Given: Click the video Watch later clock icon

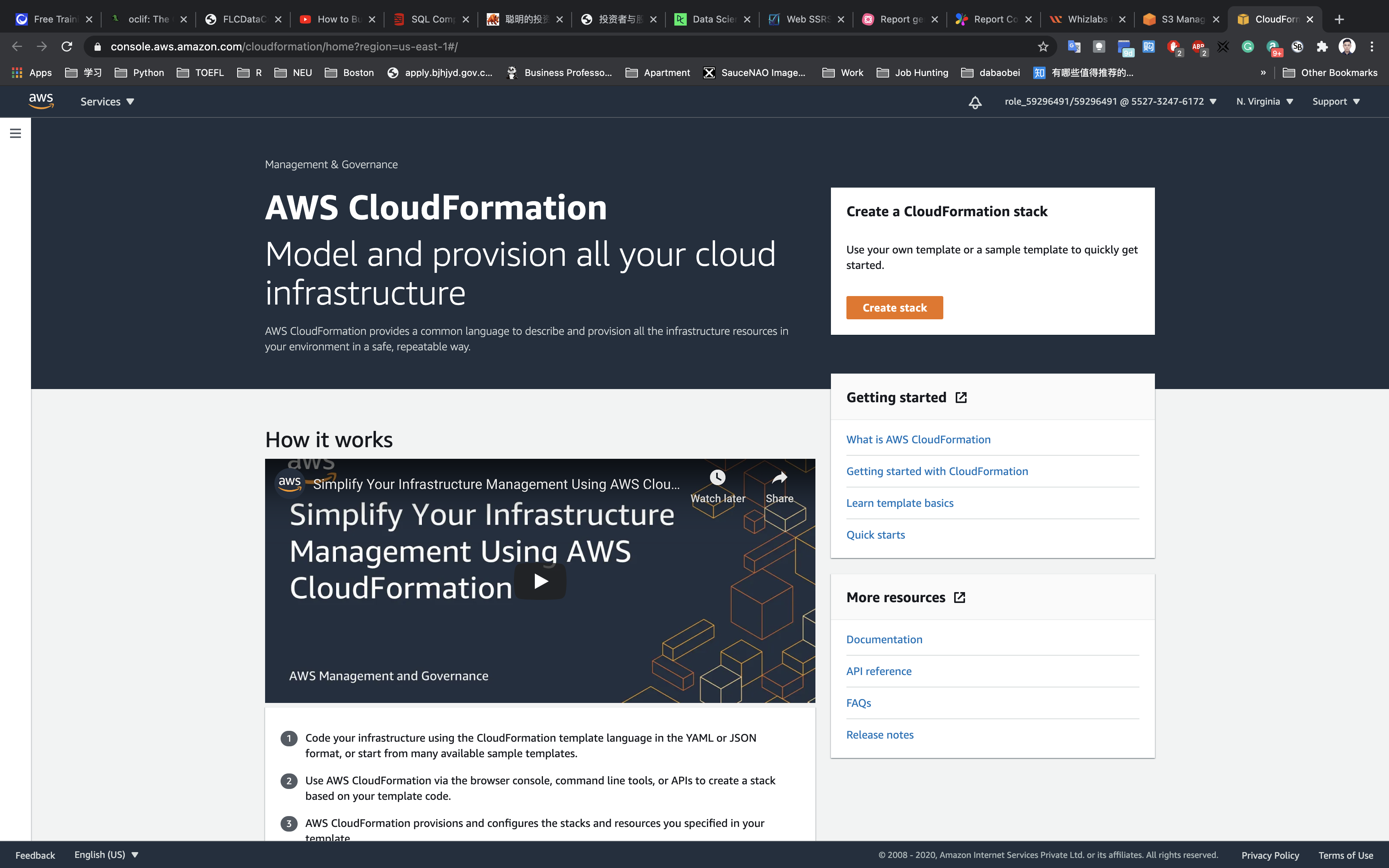Looking at the screenshot, I should pos(717,478).
